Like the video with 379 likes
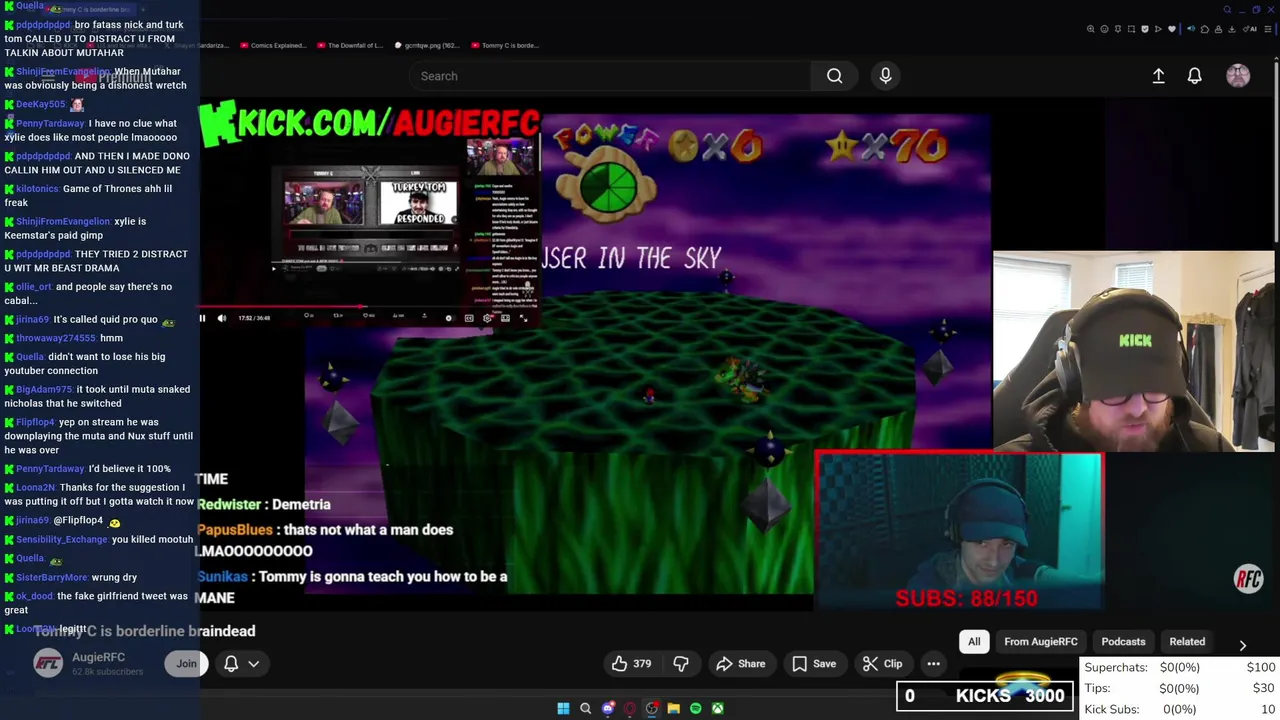 coord(631,663)
